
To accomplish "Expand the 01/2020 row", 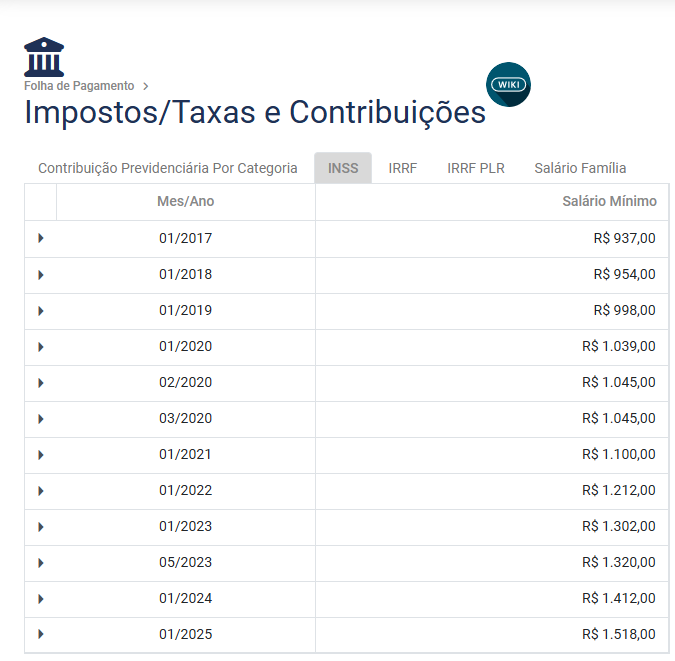I will pyautogui.click(x=41, y=346).
